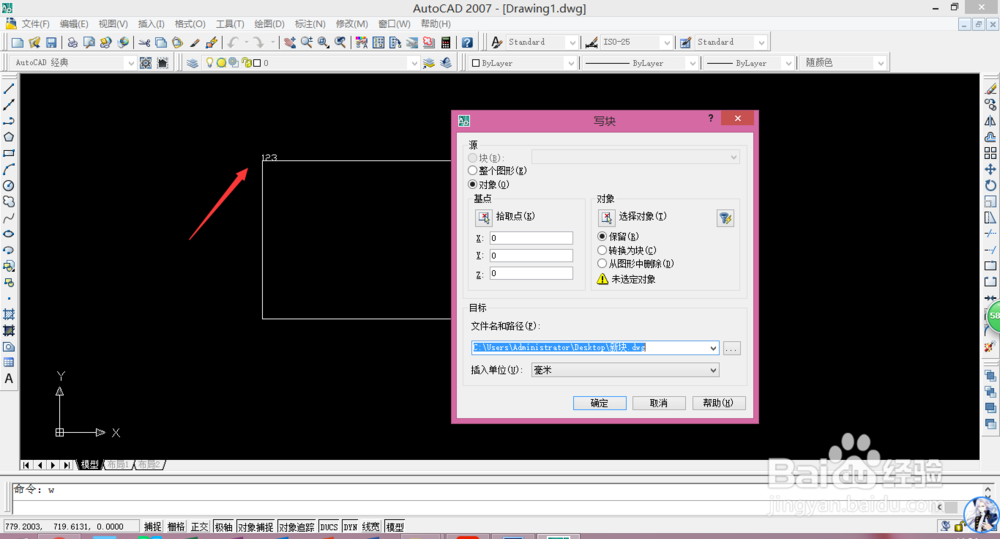Open the ByLayer color control dropdown
This screenshot has height=539, width=1000.
[570, 63]
